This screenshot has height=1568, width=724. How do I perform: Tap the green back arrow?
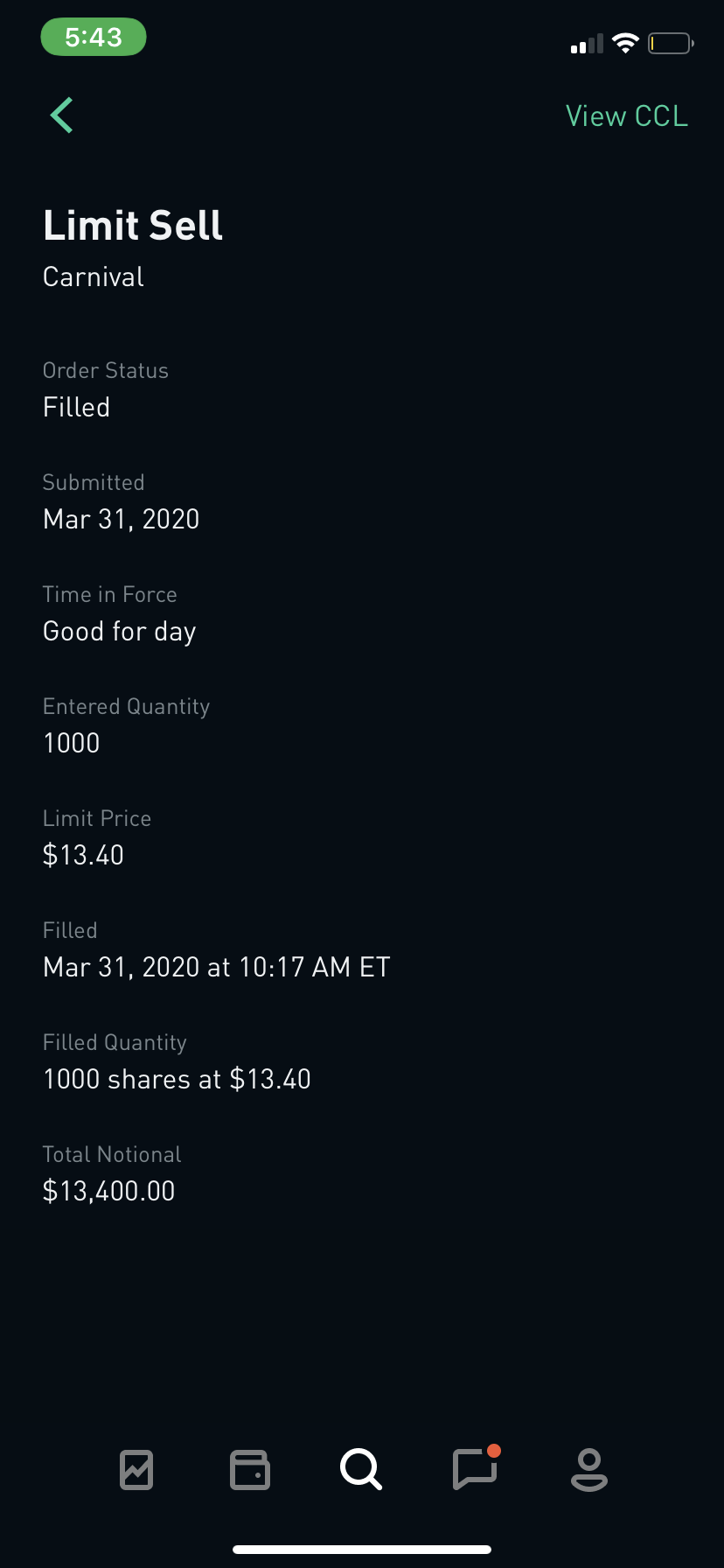pos(61,115)
